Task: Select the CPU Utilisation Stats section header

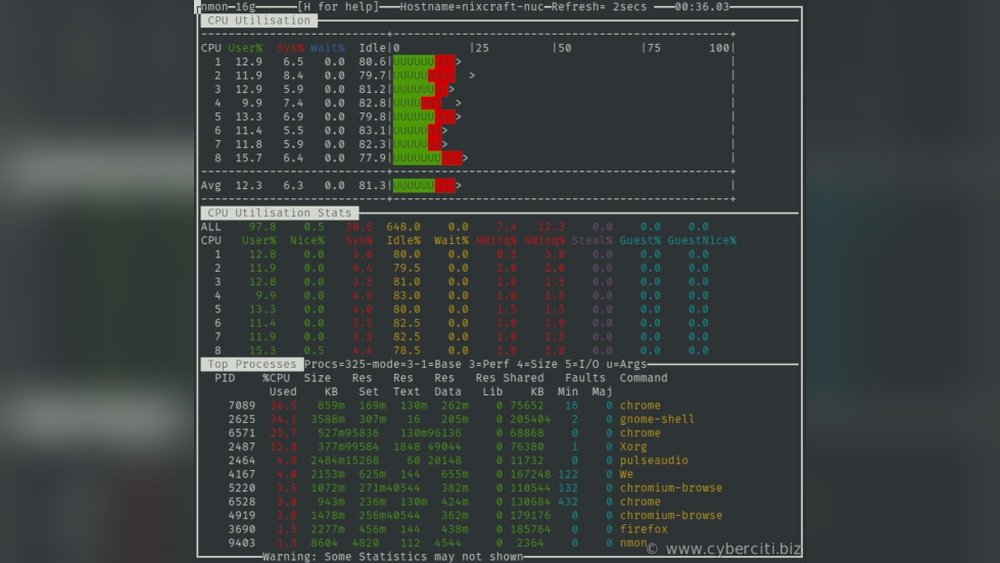Action: tap(279, 213)
